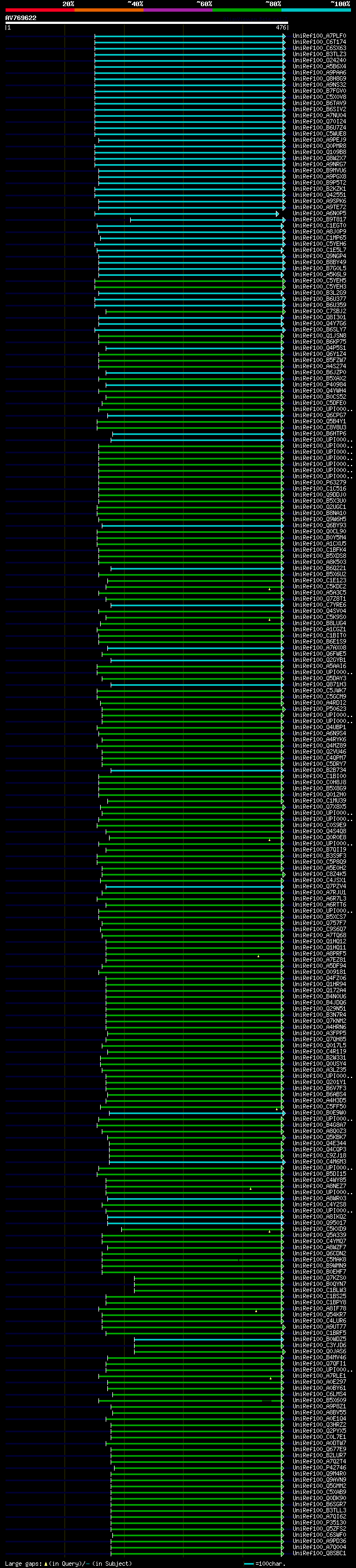Choose hit UniRef100_B2LUR7
Viewport: 356px width, 1568px height.
pyautogui.click(x=319, y=1456)
